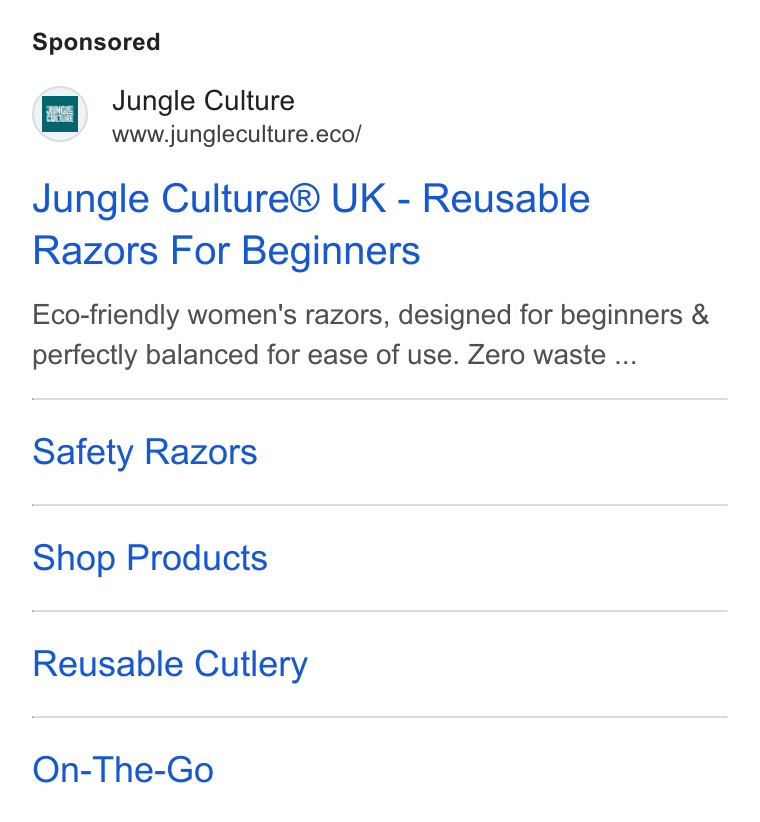
Task: Go to the Shop Products sitelink
Action: [150, 558]
